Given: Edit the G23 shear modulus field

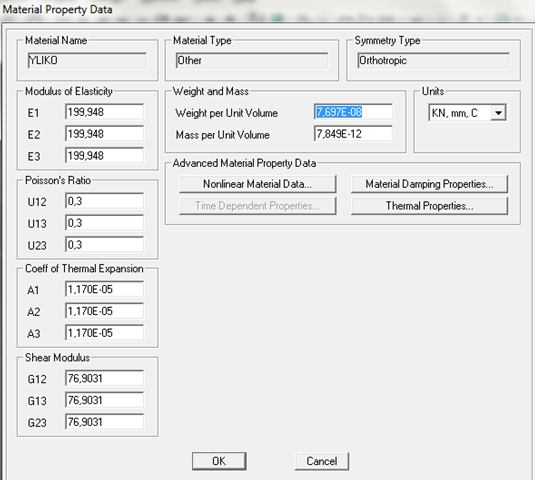Looking at the screenshot, I should pyautogui.click(x=104, y=422).
